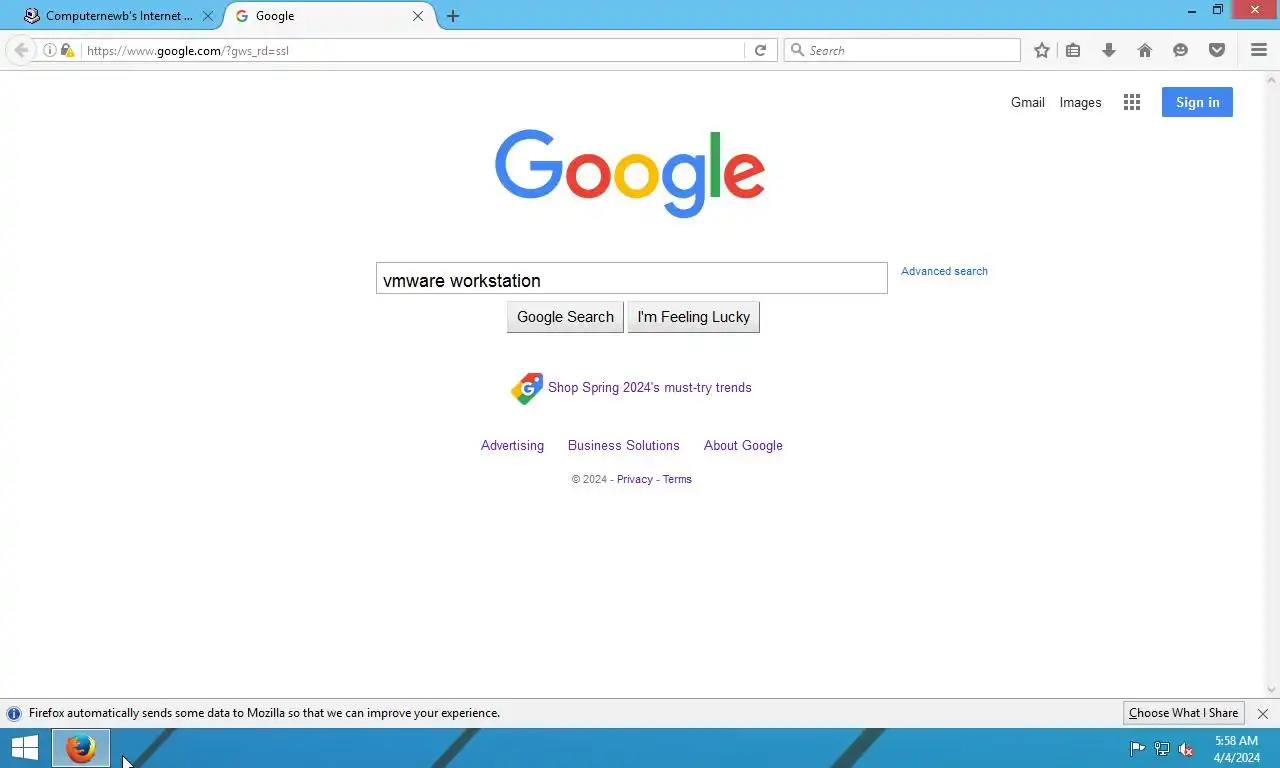The width and height of the screenshot is (1280, 768).
Task: Click the magnifier icon in Firefox search box
Action: (797, 50)
